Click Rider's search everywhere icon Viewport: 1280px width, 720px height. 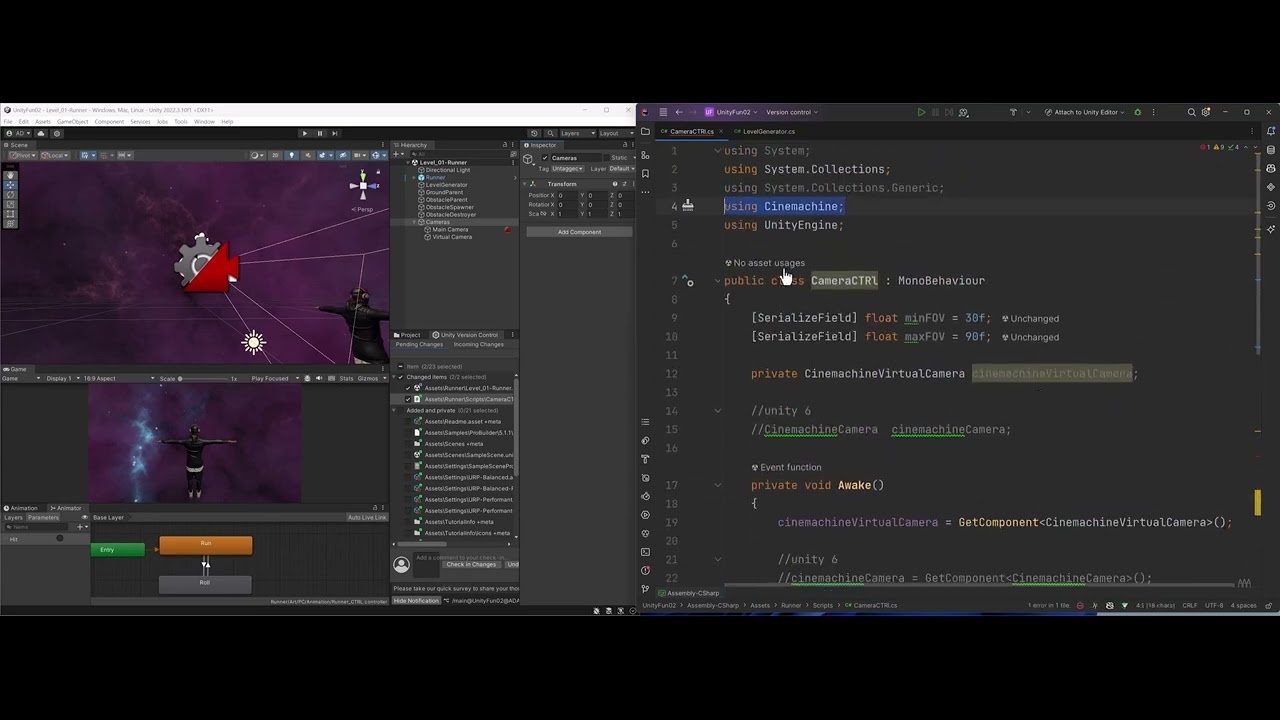1191,112
